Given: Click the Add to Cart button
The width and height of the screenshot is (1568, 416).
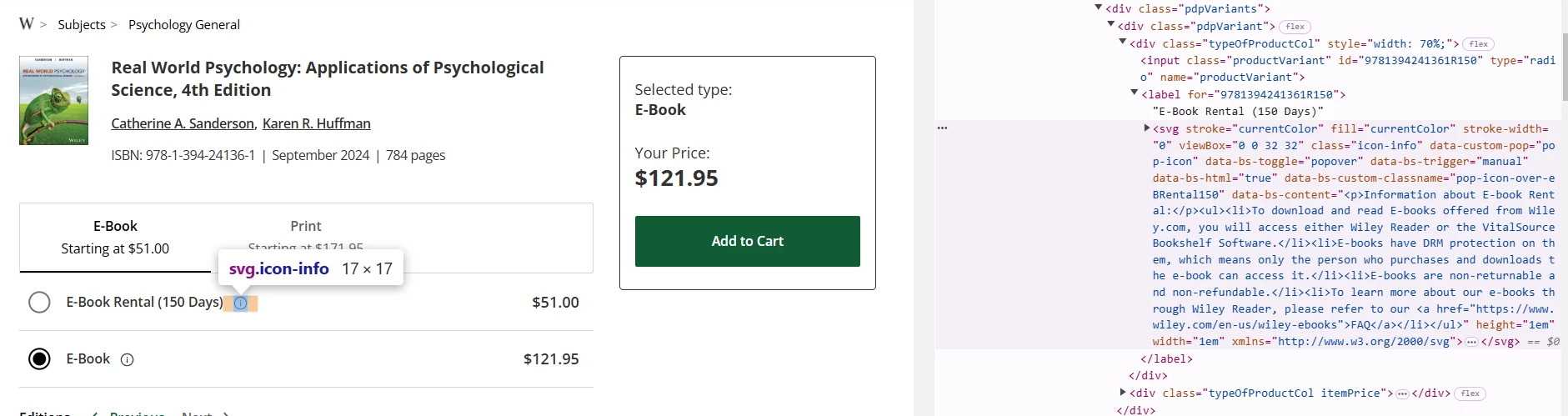Looking at the screenshot, I should (747, 241).
